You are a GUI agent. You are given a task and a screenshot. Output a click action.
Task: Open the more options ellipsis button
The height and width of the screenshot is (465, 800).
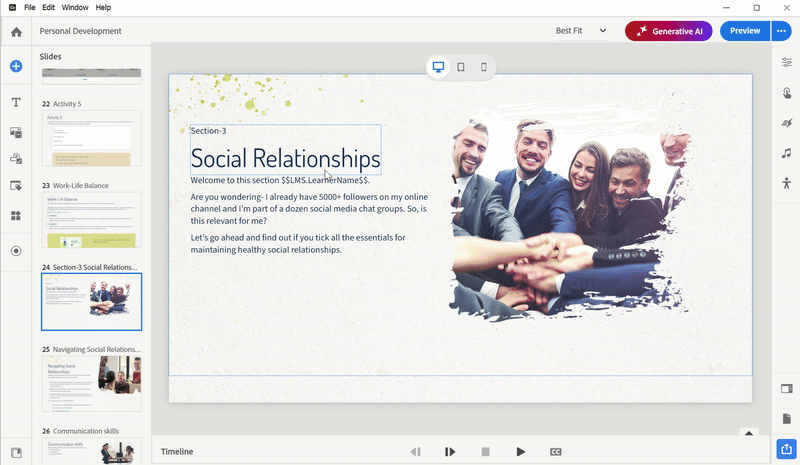coord(782,31)
